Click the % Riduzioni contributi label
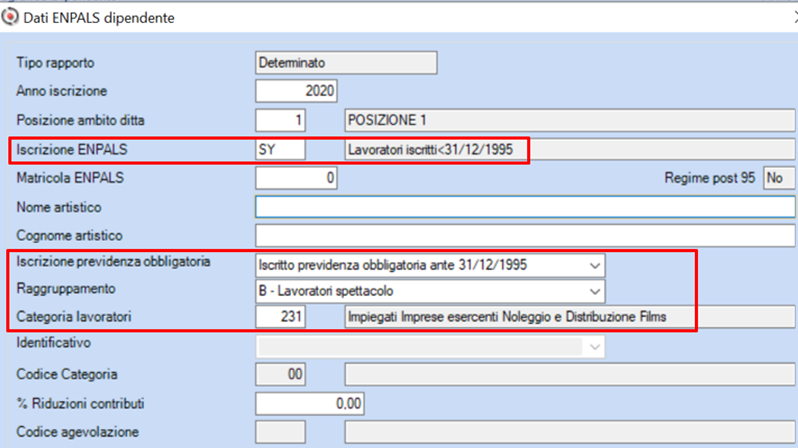This screenshot has height=448, width=798. 80,404
